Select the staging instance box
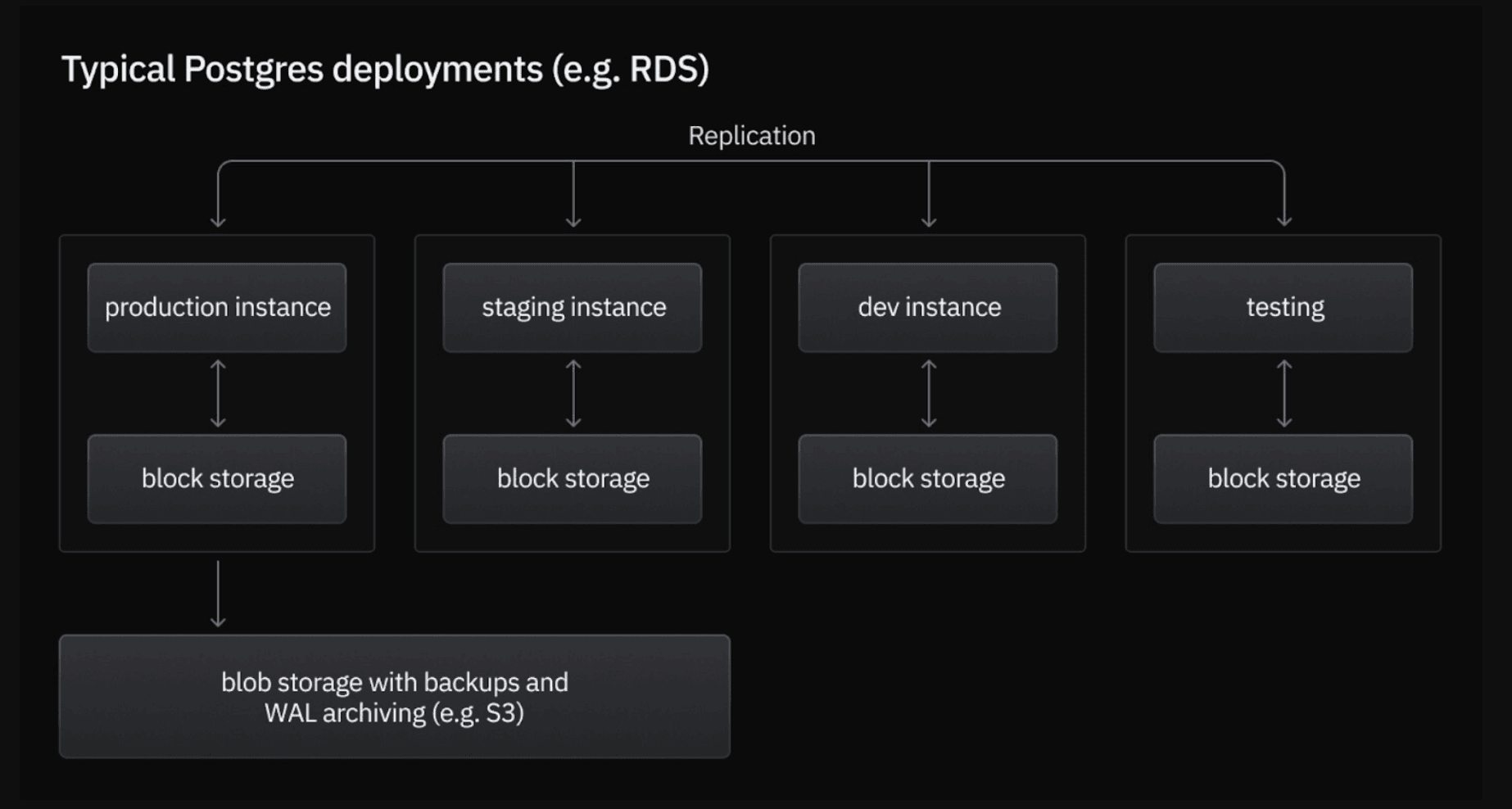Screen dimensions: 1512x809 (573, 307)
